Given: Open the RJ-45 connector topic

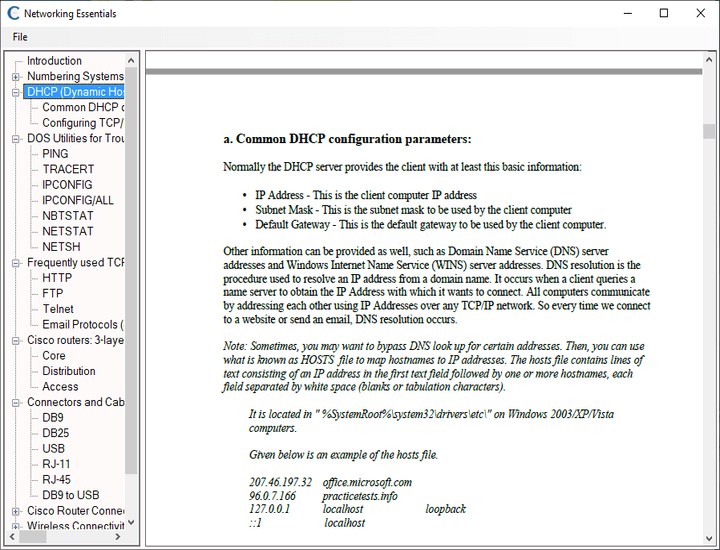Looking at the screenshot, I should pos(56,480).
